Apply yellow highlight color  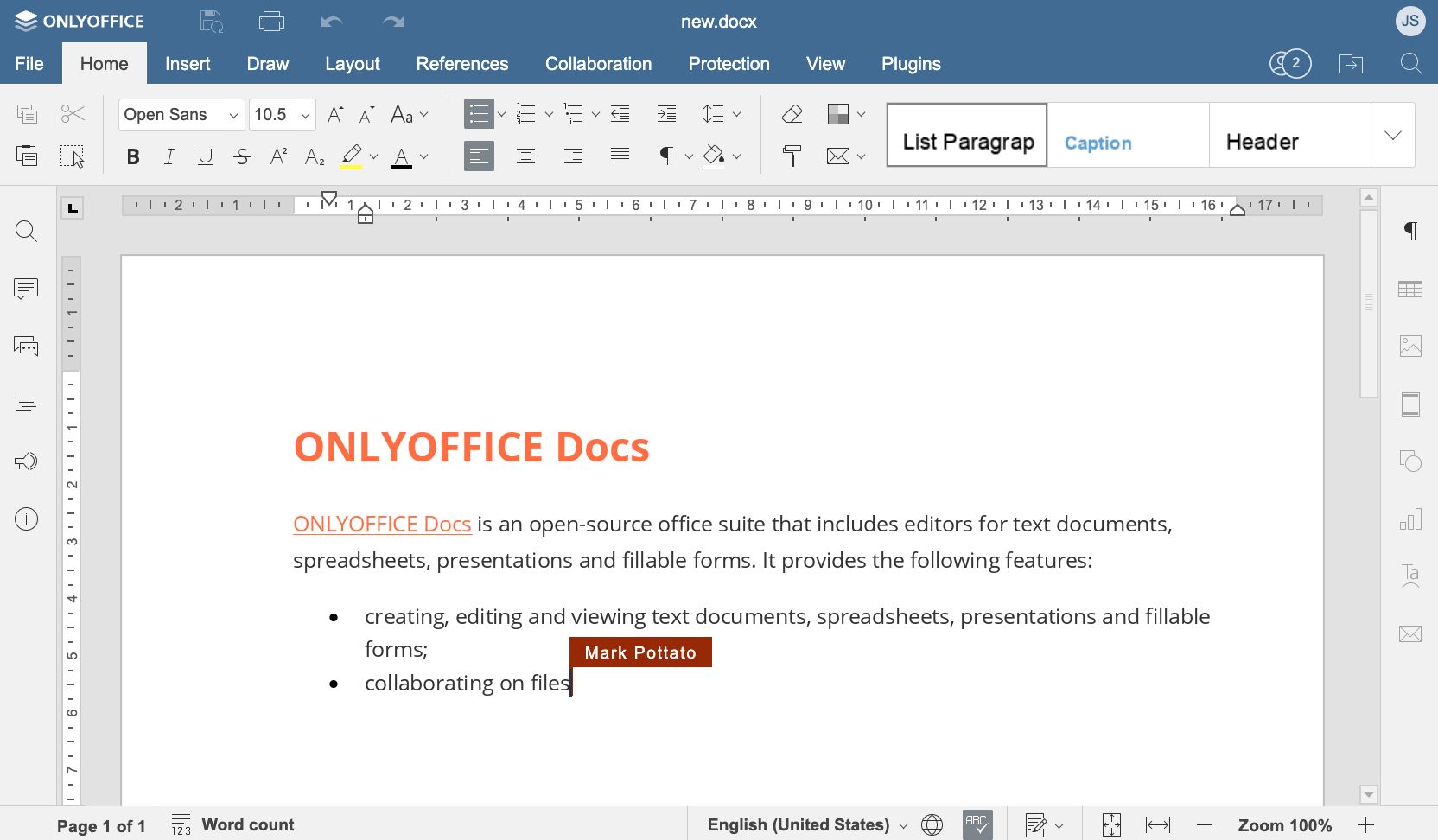[351, 156]
